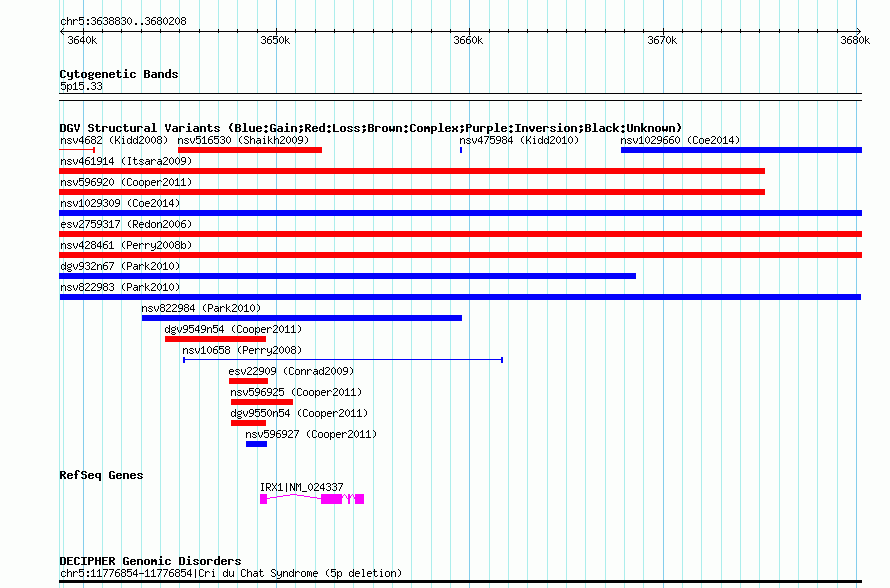Click the nsv596927 (Cooper2011) label
This screenshot has width=890, height=588.
311,434
